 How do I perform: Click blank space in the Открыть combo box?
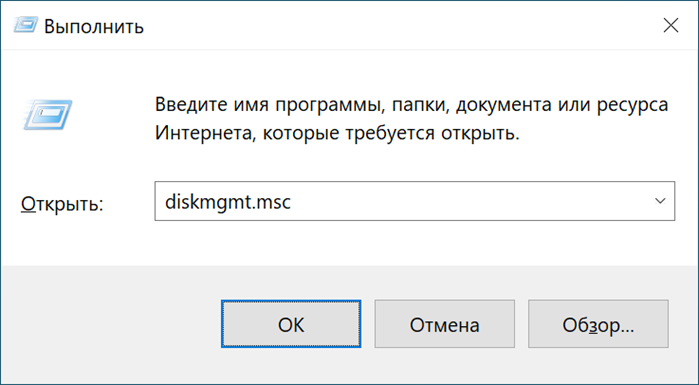(x=468, y=201)
